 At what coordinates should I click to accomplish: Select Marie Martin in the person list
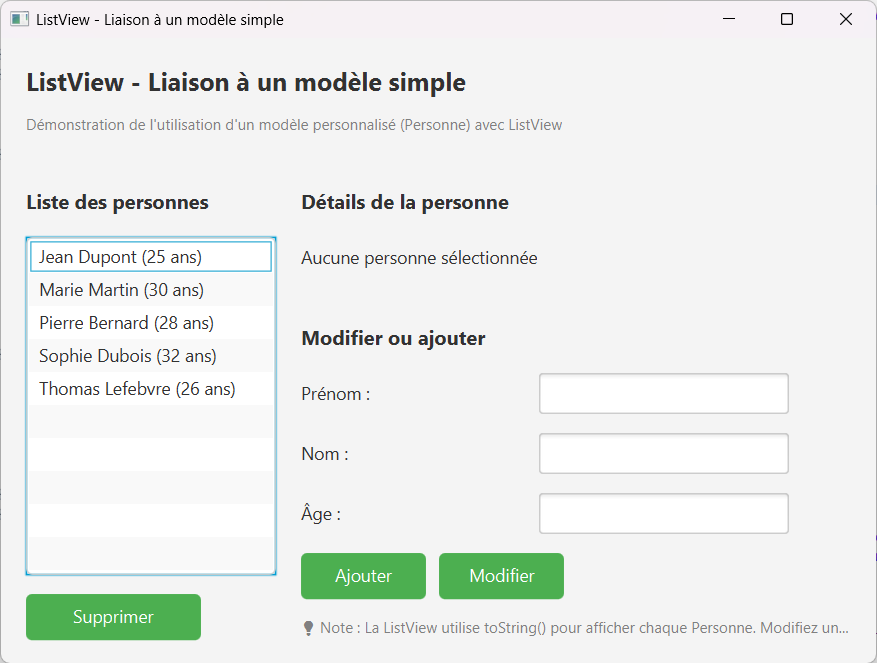pyautogui.click(x=150, y=289)
